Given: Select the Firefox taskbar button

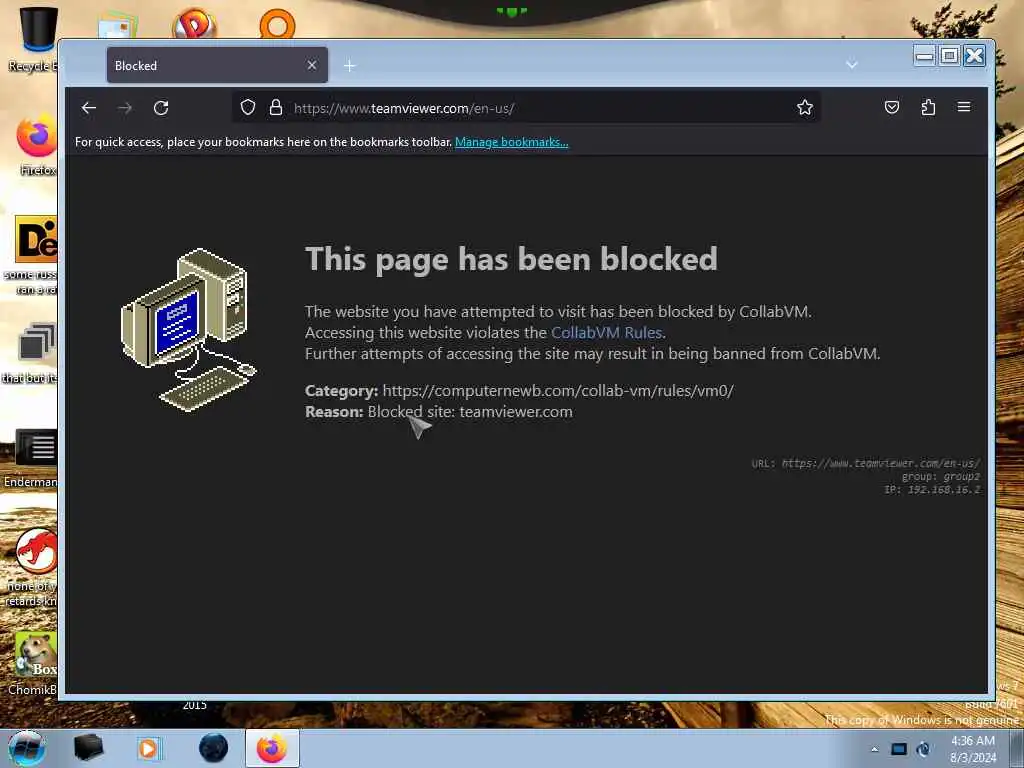Looking at the screenshot, I should (x=272, y=748).
